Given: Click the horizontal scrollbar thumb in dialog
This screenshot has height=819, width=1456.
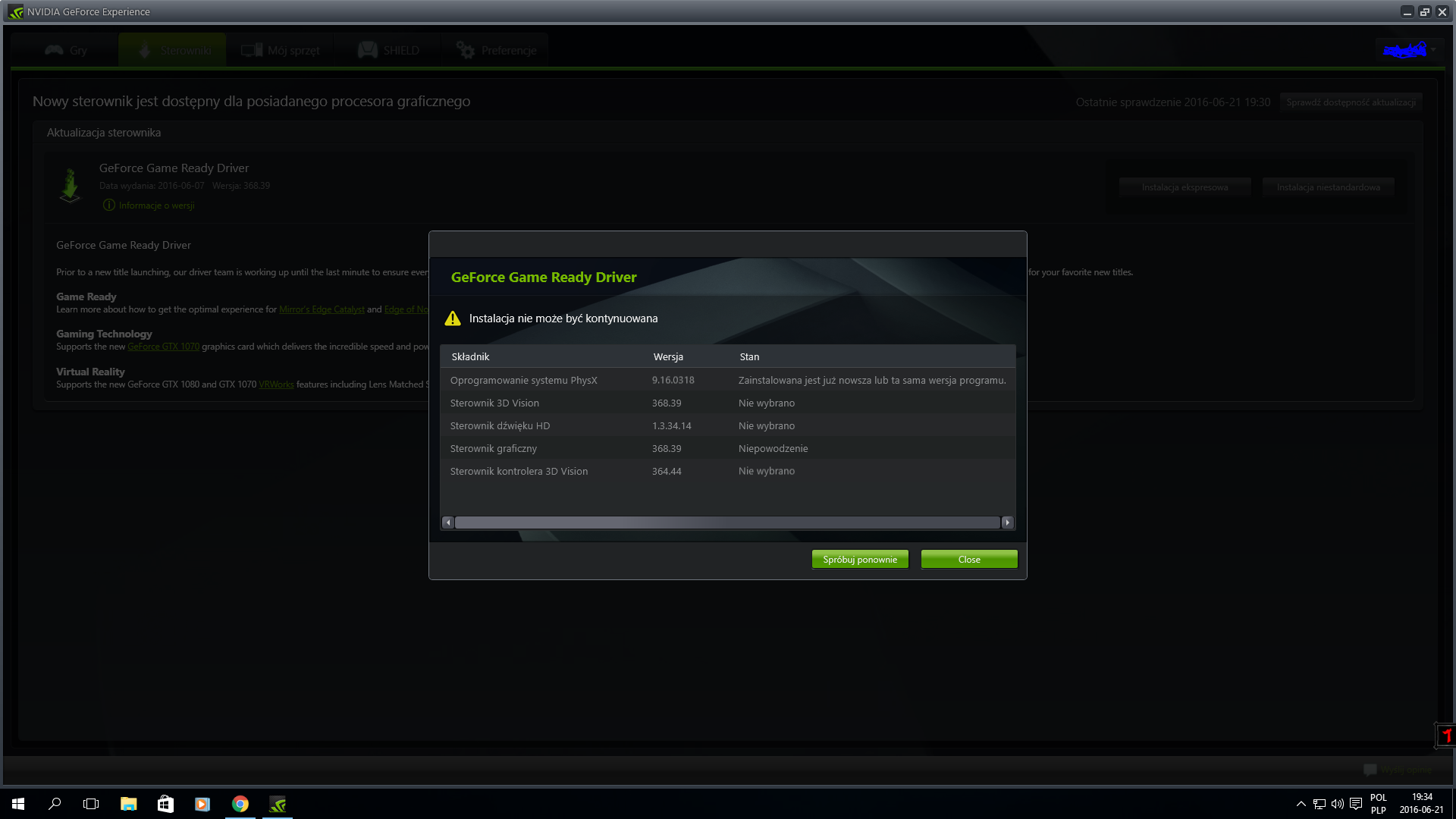Looking at the screenshot, I should (x=727, y=522).
